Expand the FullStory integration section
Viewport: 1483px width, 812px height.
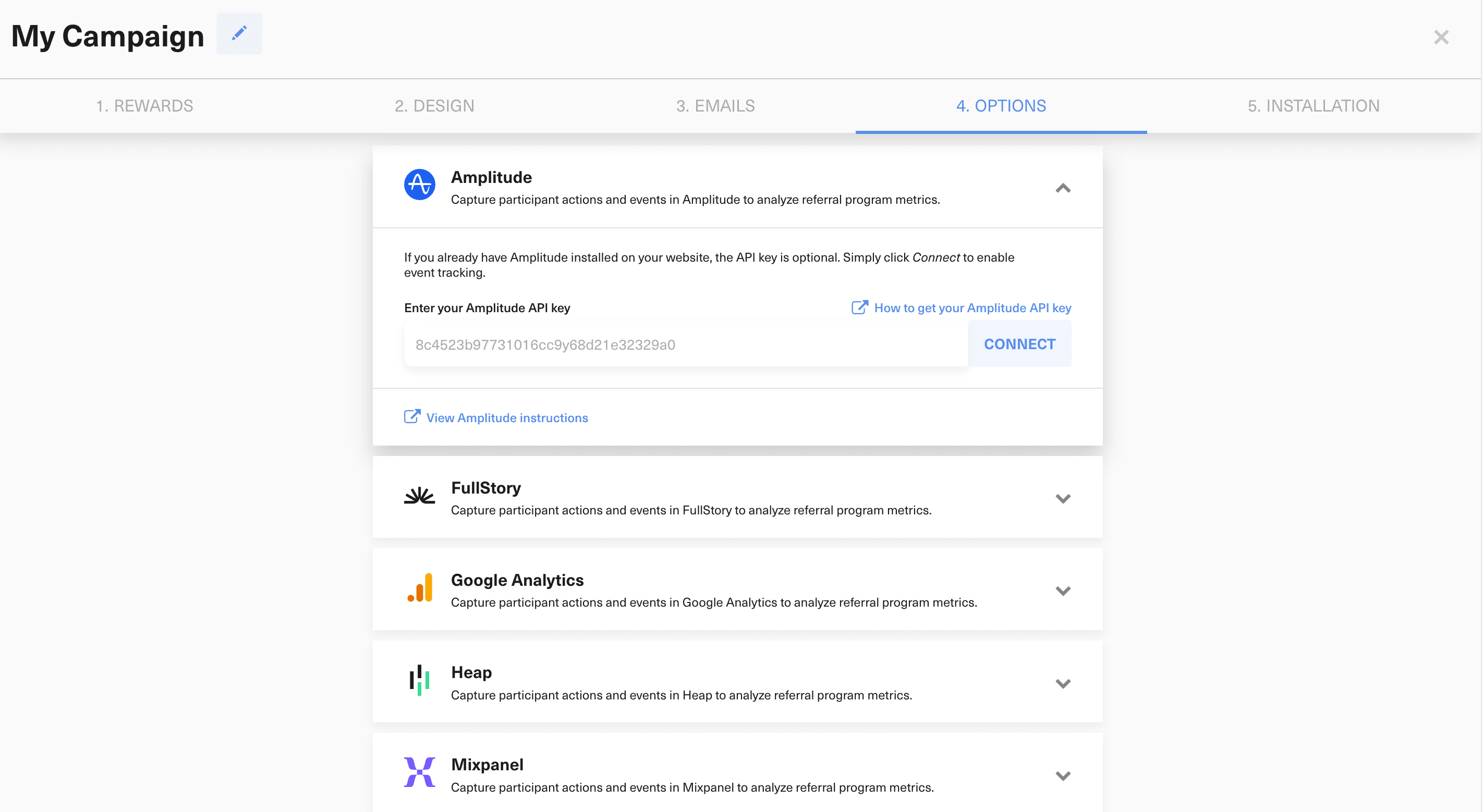(x=1063, y=498)
